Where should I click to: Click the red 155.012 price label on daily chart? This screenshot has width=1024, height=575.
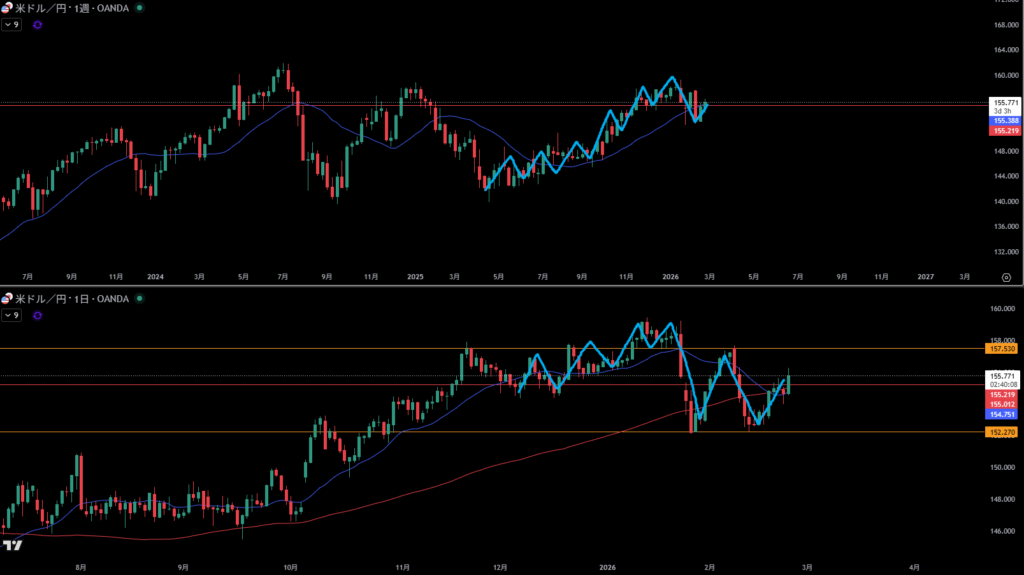(1002, 404)
